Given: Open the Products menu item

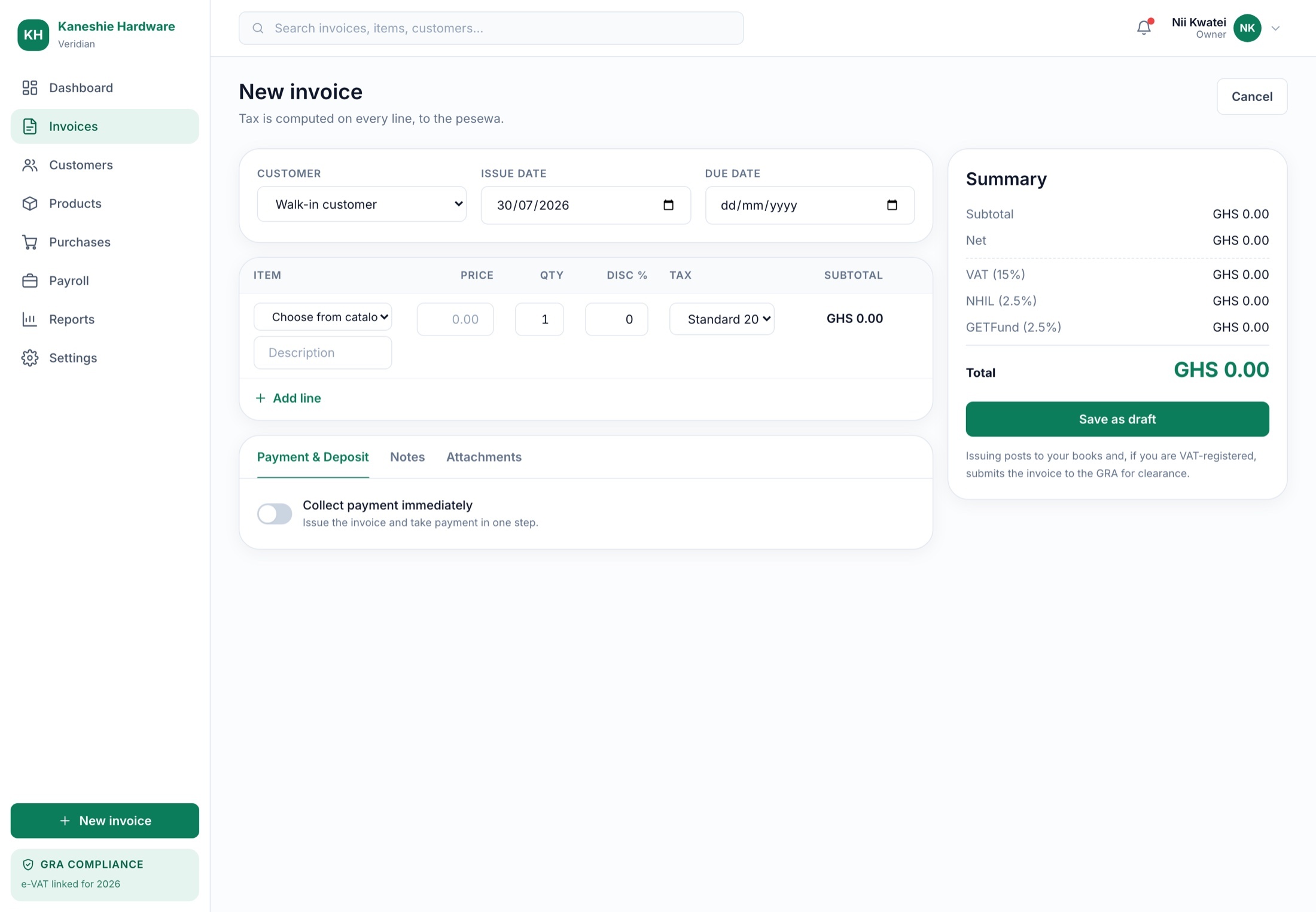Looking at the screenshot, I should 105,203.
